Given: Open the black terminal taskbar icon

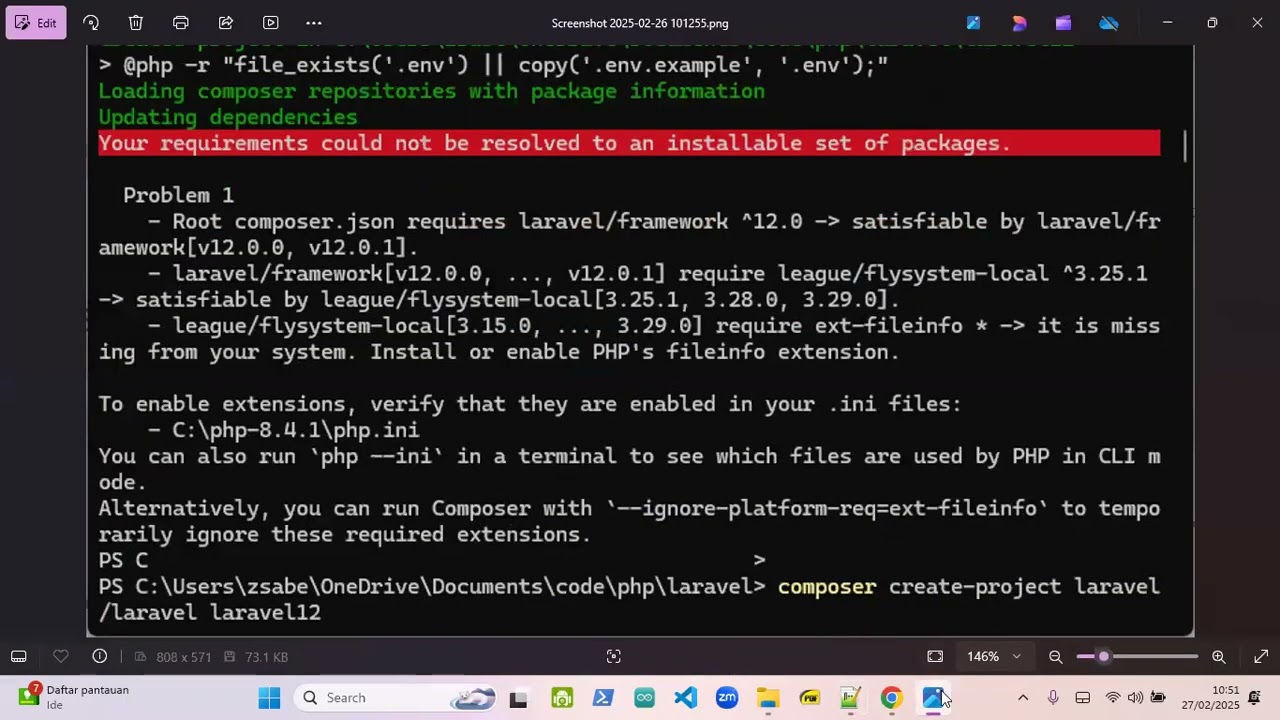Looking at the screenshot, I should (518, 698).
